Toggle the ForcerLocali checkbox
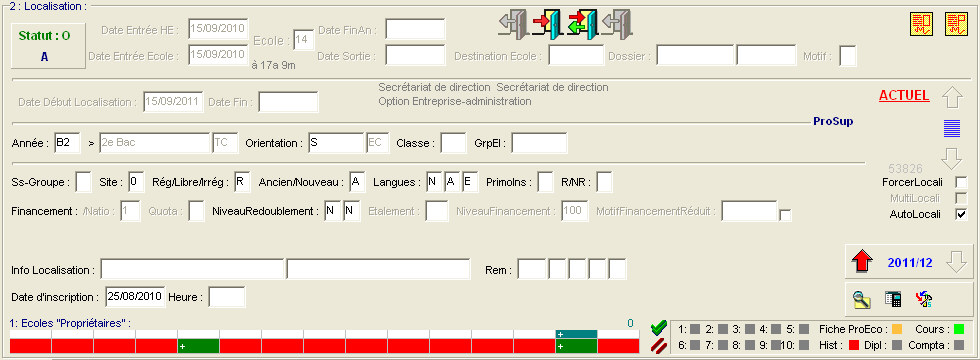This screenshot has width=980, height=360. tap(961, 182)
